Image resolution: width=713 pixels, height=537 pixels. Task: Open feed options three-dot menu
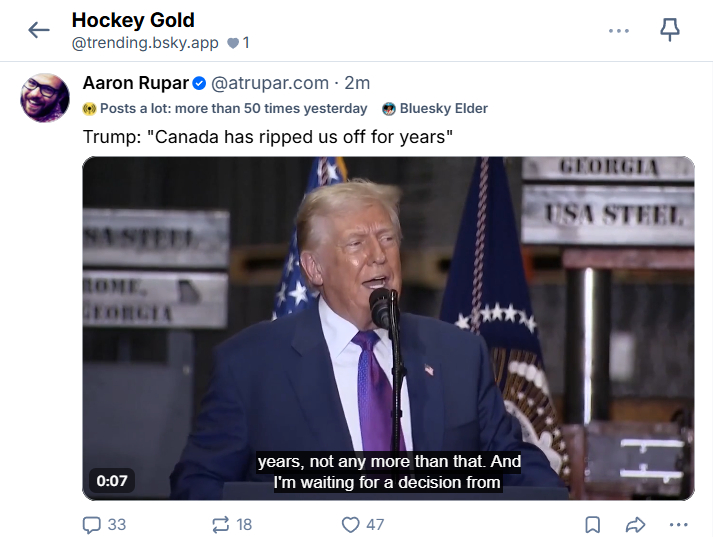619,30
